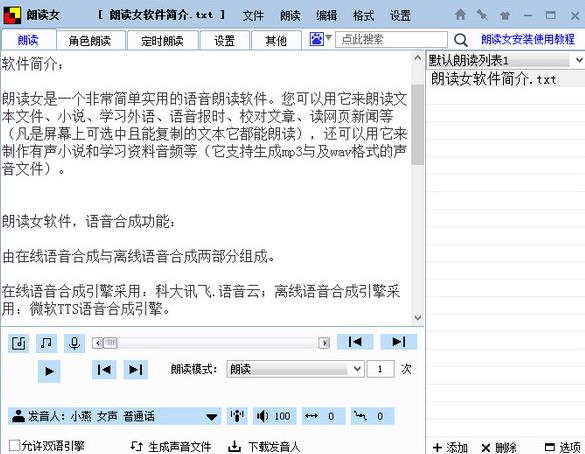This screenshot has width=585, height=454.
Task: Click the text area vertical scrollbar thumb
Action: coord(417,125)
